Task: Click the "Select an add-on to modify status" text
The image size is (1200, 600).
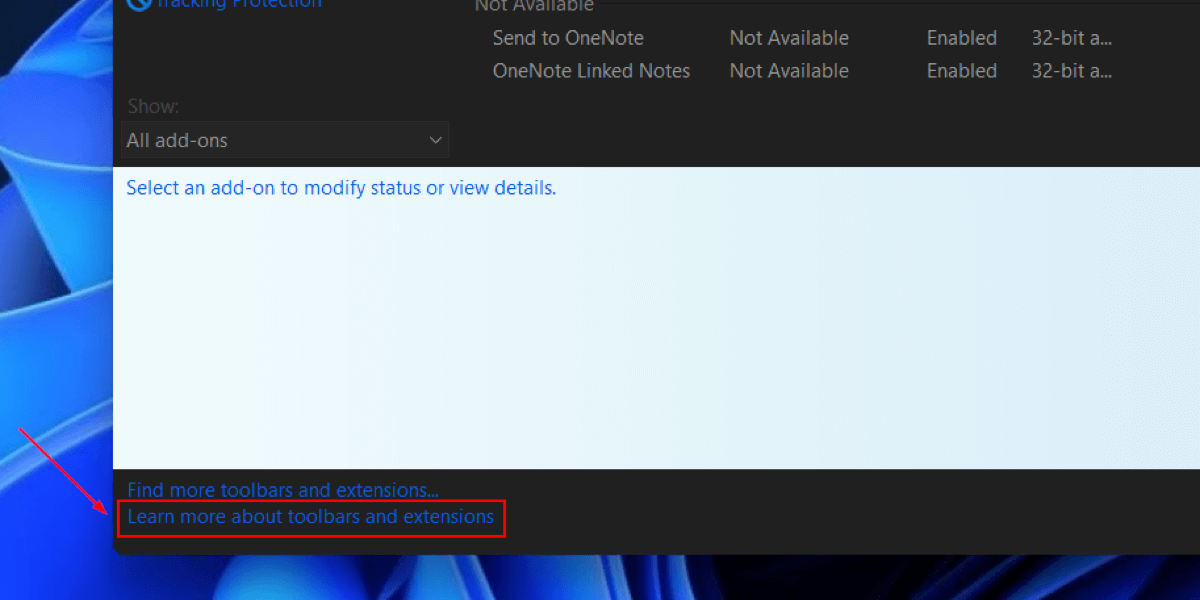Action: coord(341,187)
